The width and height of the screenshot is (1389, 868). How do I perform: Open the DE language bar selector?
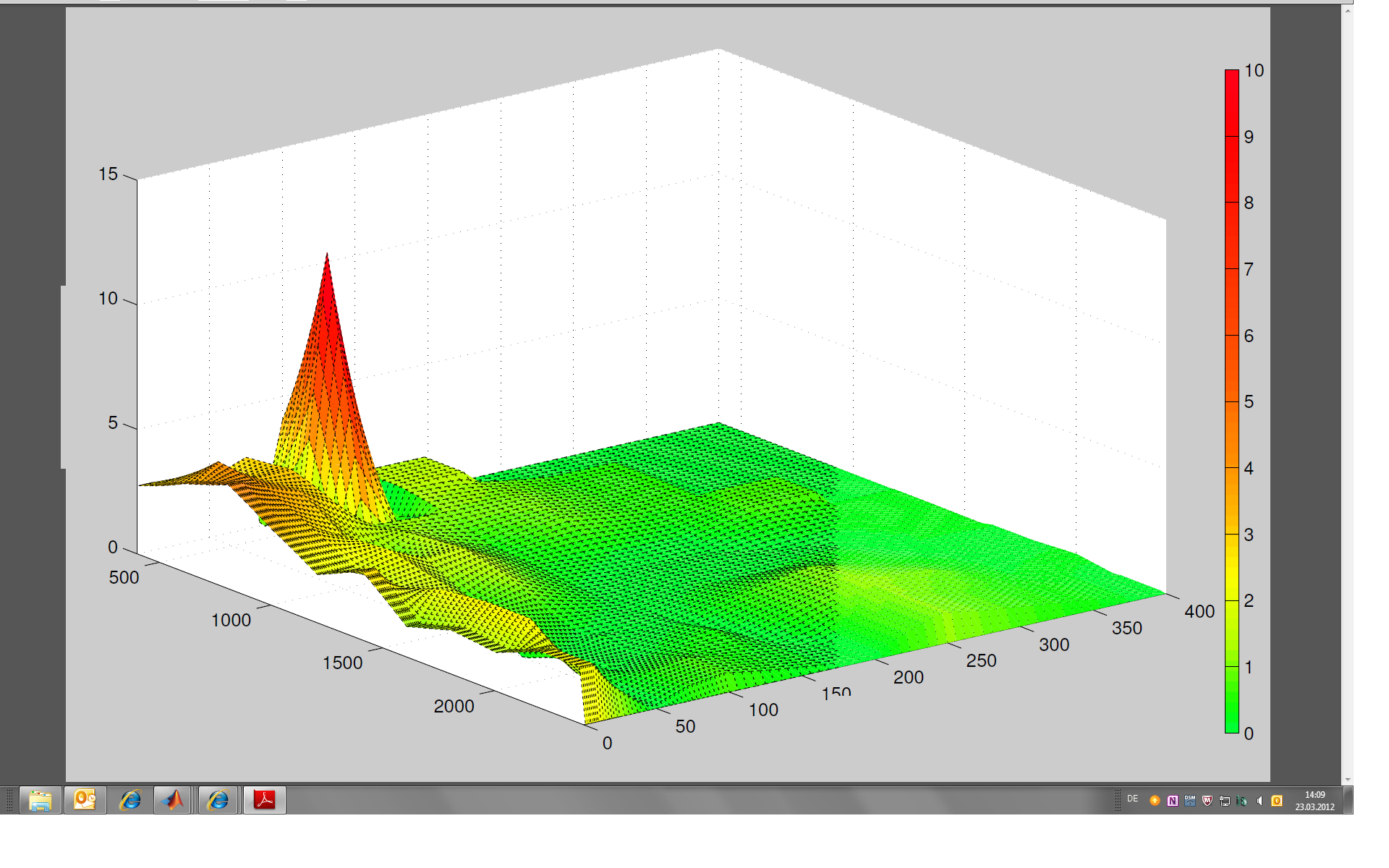pos(1133,799)
